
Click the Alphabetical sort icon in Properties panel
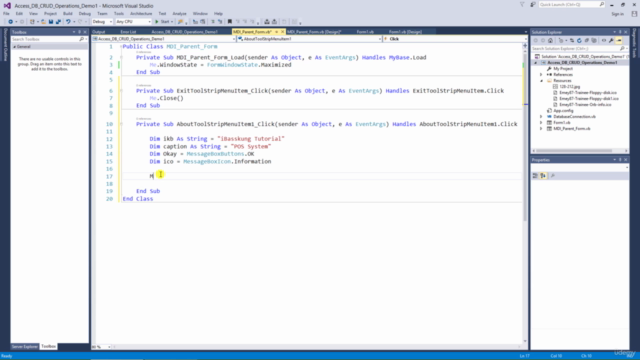click(x=543, y=176)
